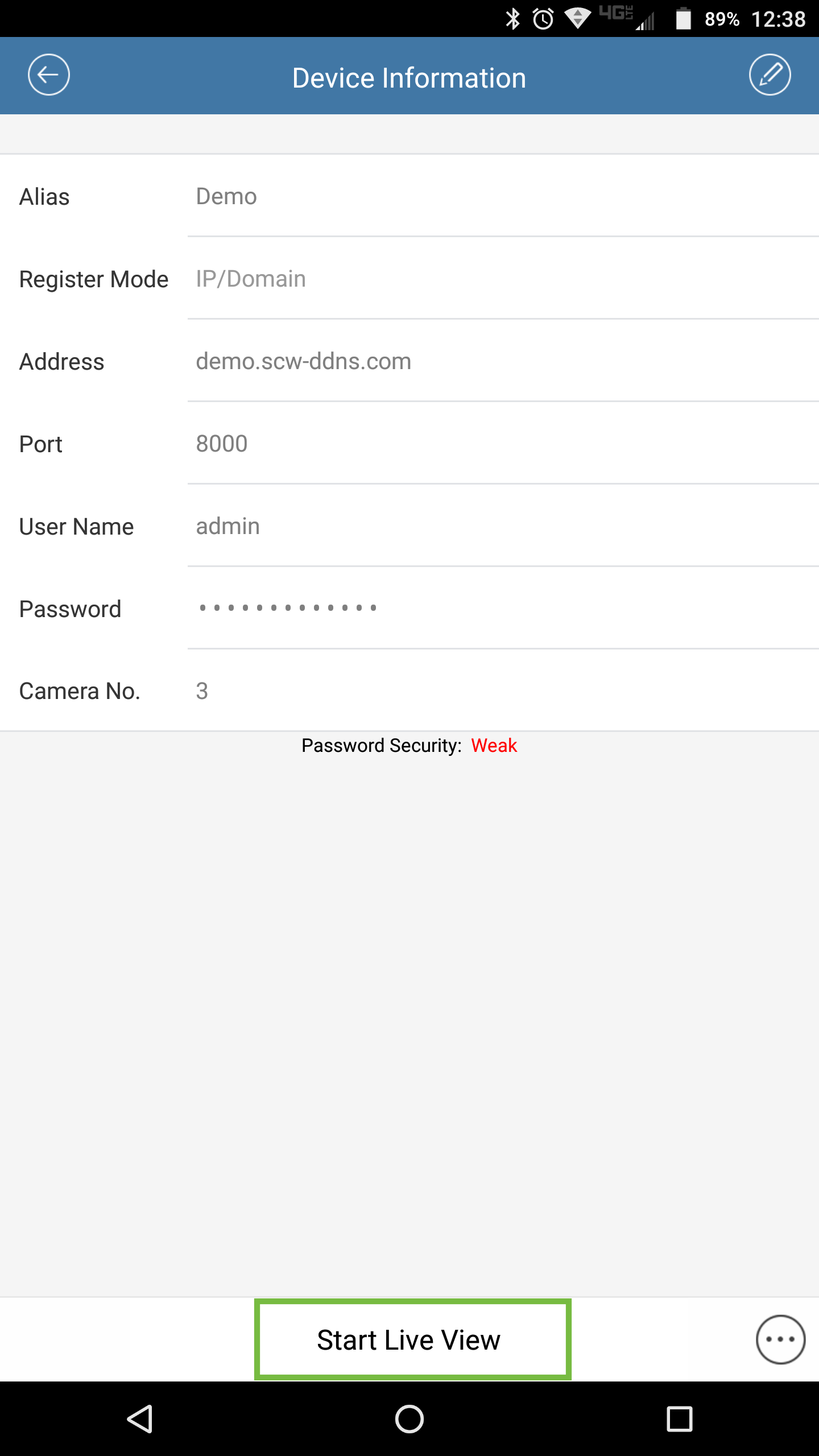Tap the Camera No. value 3

coord(202,691)
